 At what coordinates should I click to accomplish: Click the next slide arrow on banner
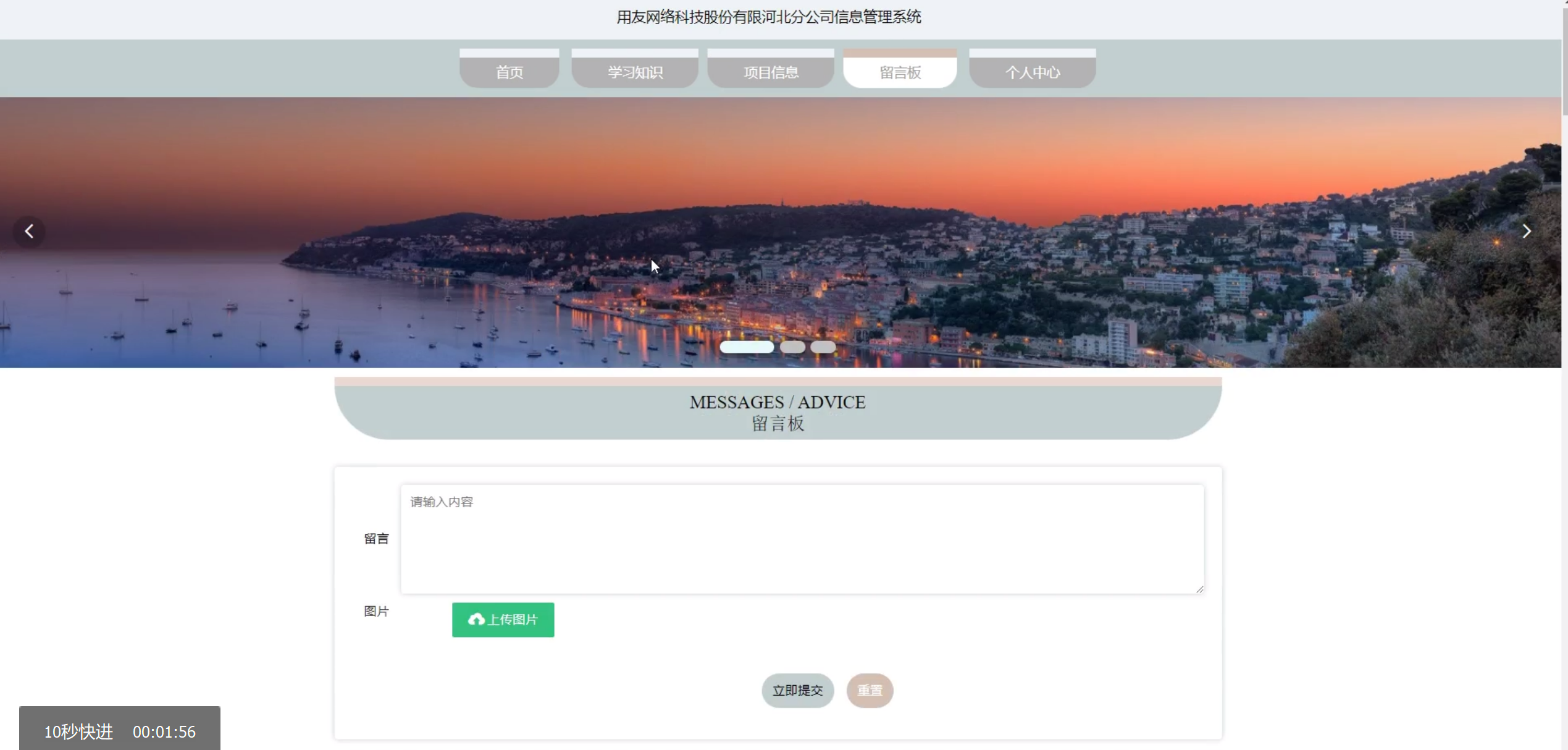(1526, 232)
